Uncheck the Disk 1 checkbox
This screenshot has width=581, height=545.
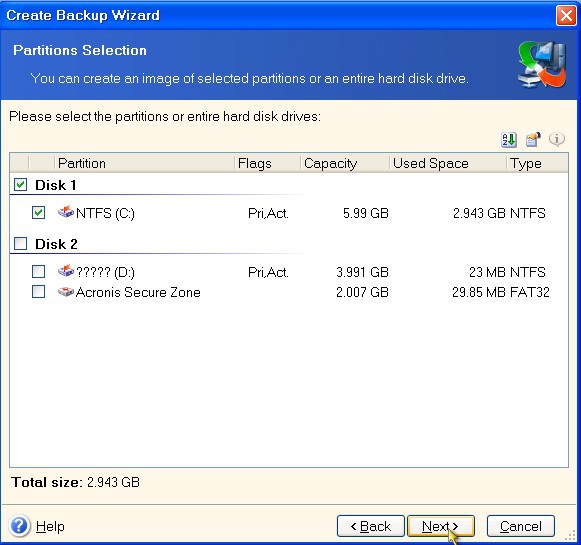(20, 184)
